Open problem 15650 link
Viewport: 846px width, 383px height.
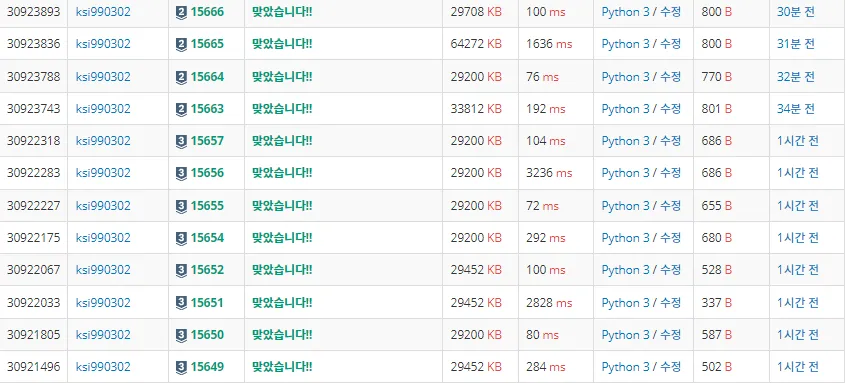207,335
